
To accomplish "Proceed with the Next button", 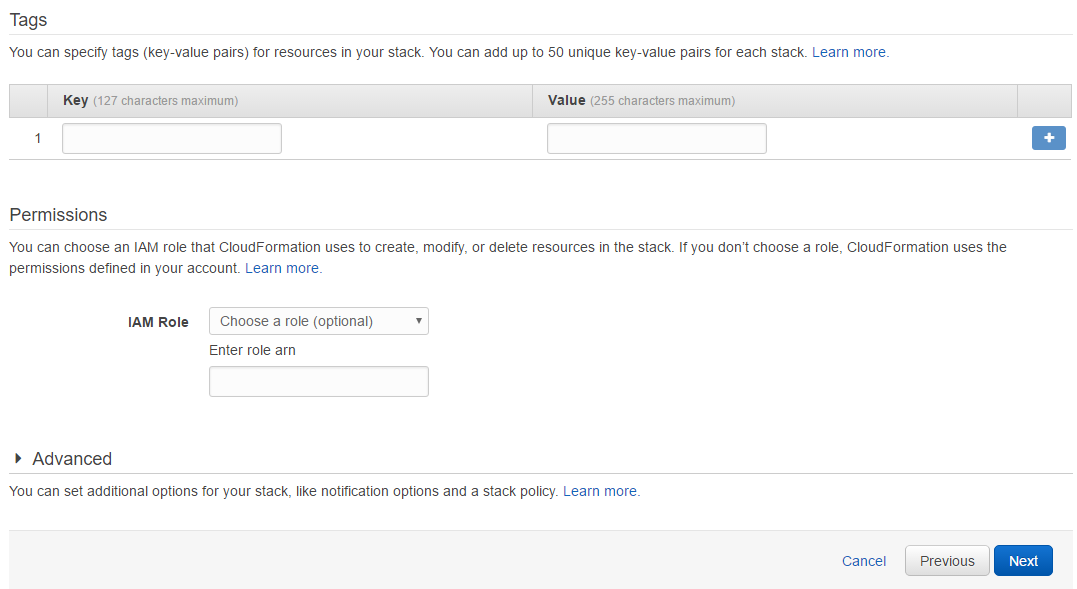I will (x=1023, y=561).
